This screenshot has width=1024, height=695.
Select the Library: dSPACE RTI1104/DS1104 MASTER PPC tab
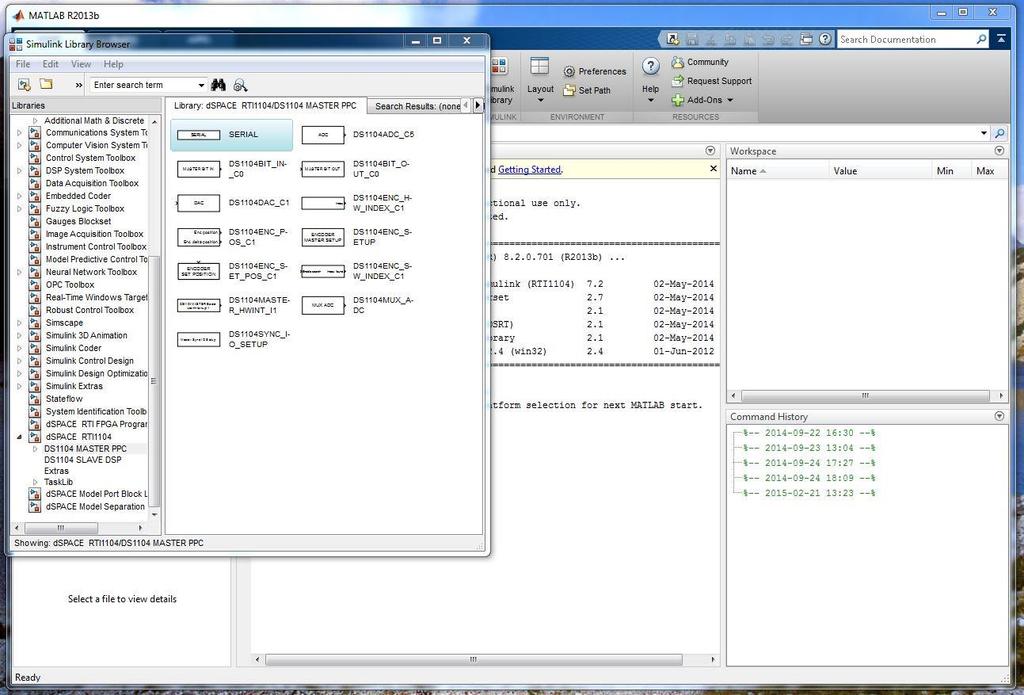click(265, 105)
